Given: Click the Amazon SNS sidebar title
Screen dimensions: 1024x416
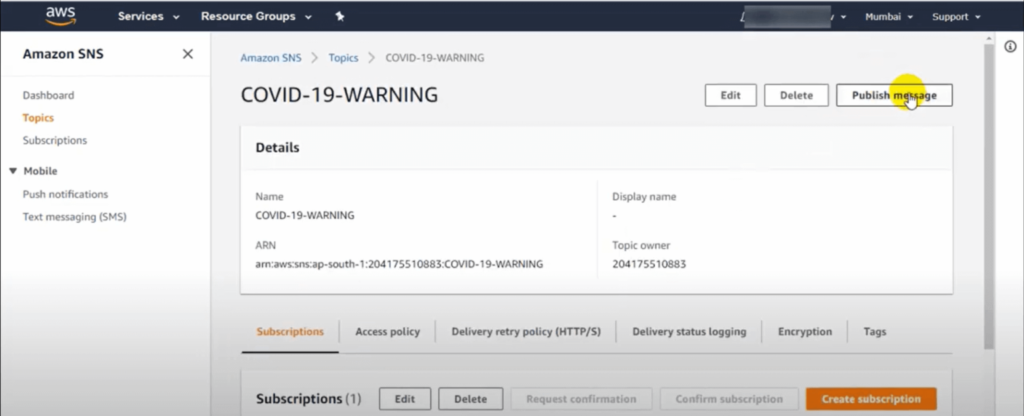Looking at the screenshot, I should [x=63, y=54].
